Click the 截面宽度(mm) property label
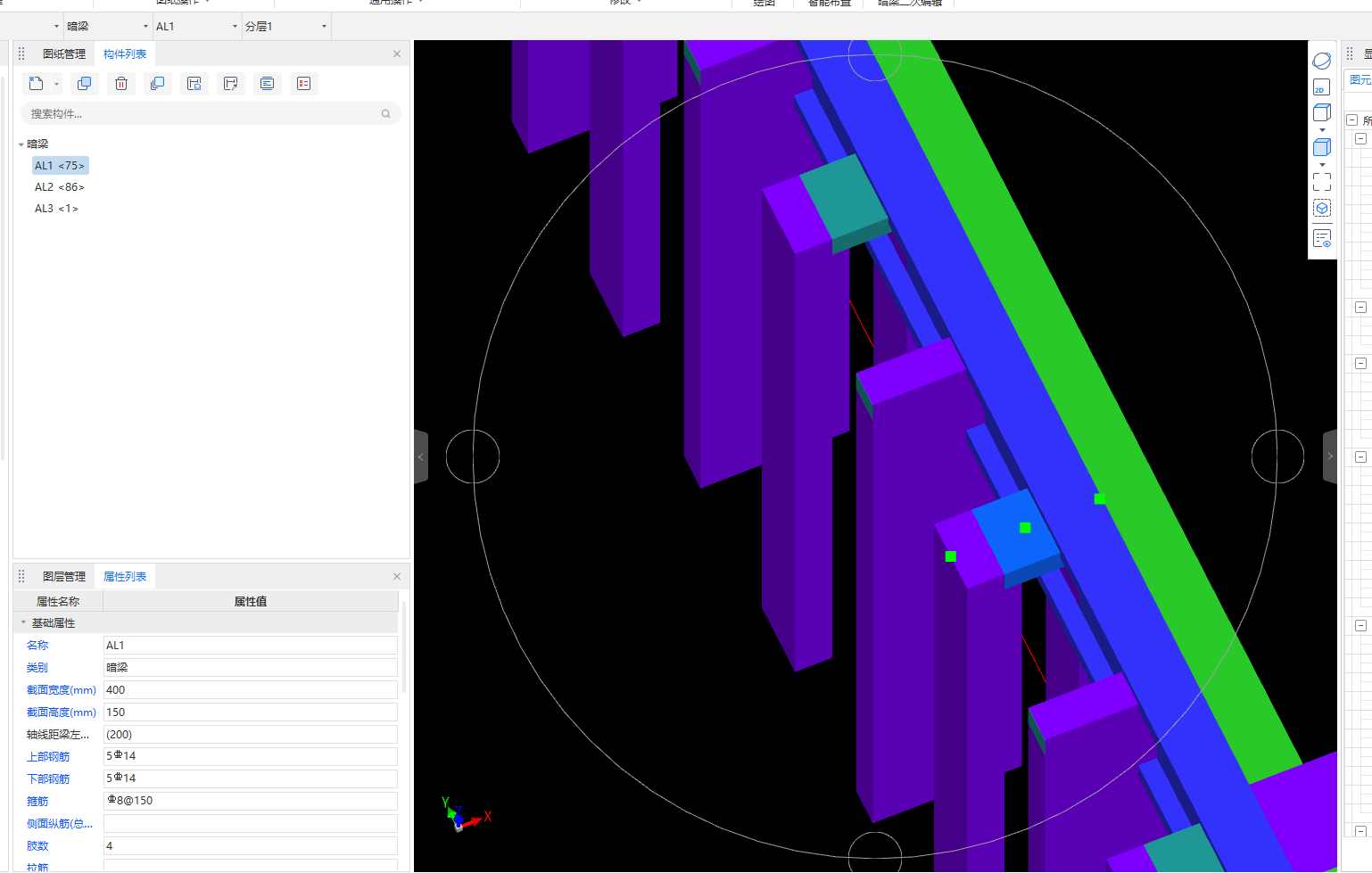The width and height of the screenshot is (1372, 873). [x=62, y=690]
